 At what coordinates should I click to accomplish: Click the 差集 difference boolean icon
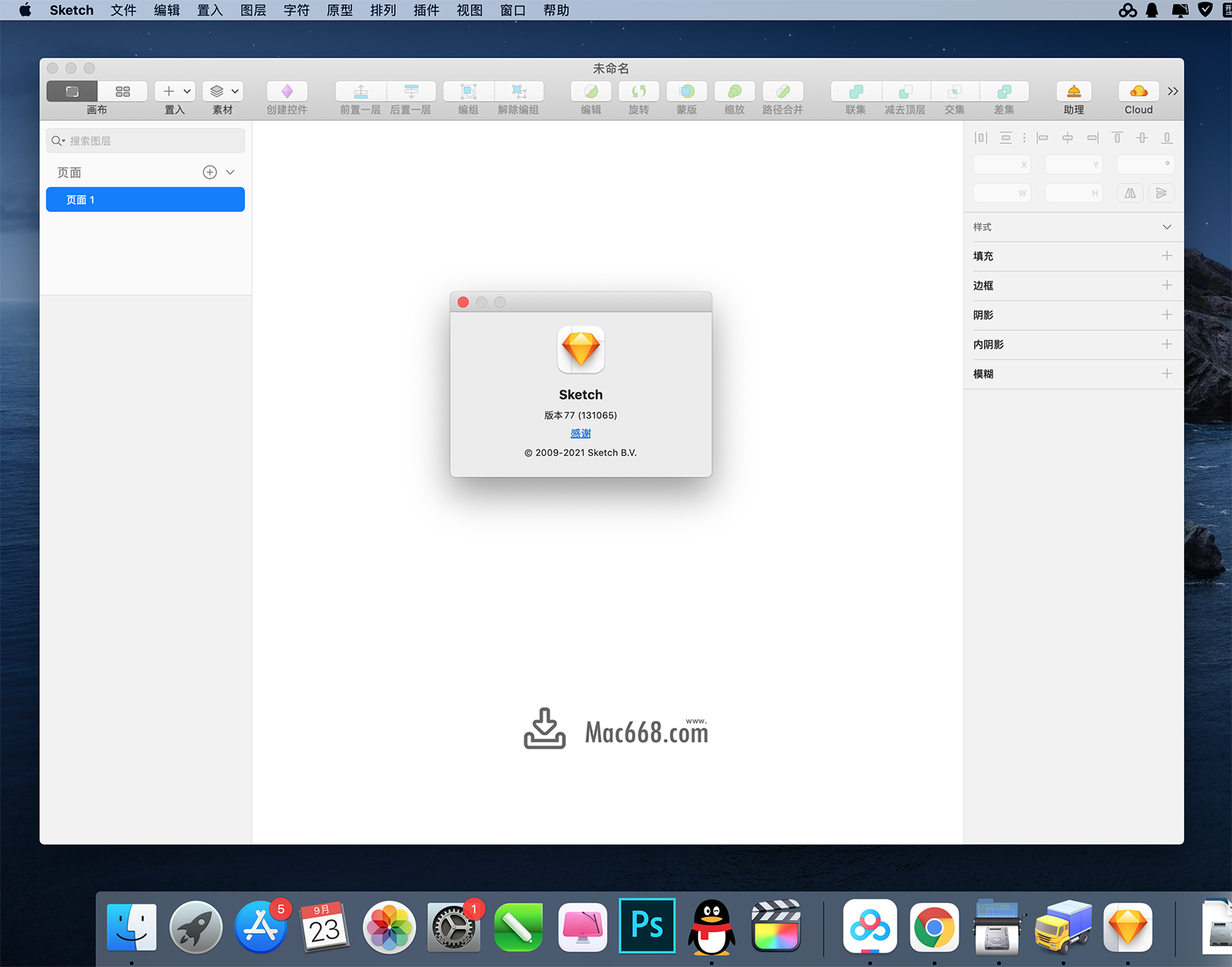tap(1005, 91)
